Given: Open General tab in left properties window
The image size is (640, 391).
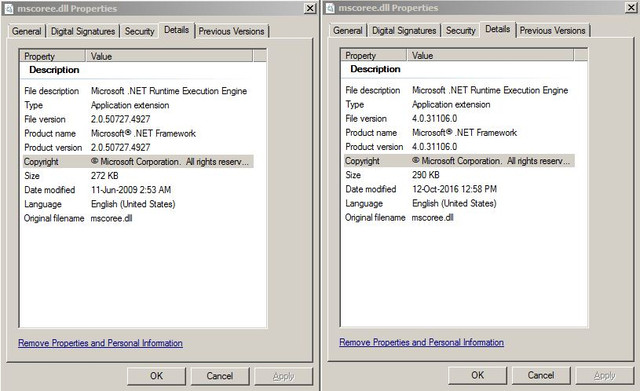Looking at the screenshot, I should point(27,31).
